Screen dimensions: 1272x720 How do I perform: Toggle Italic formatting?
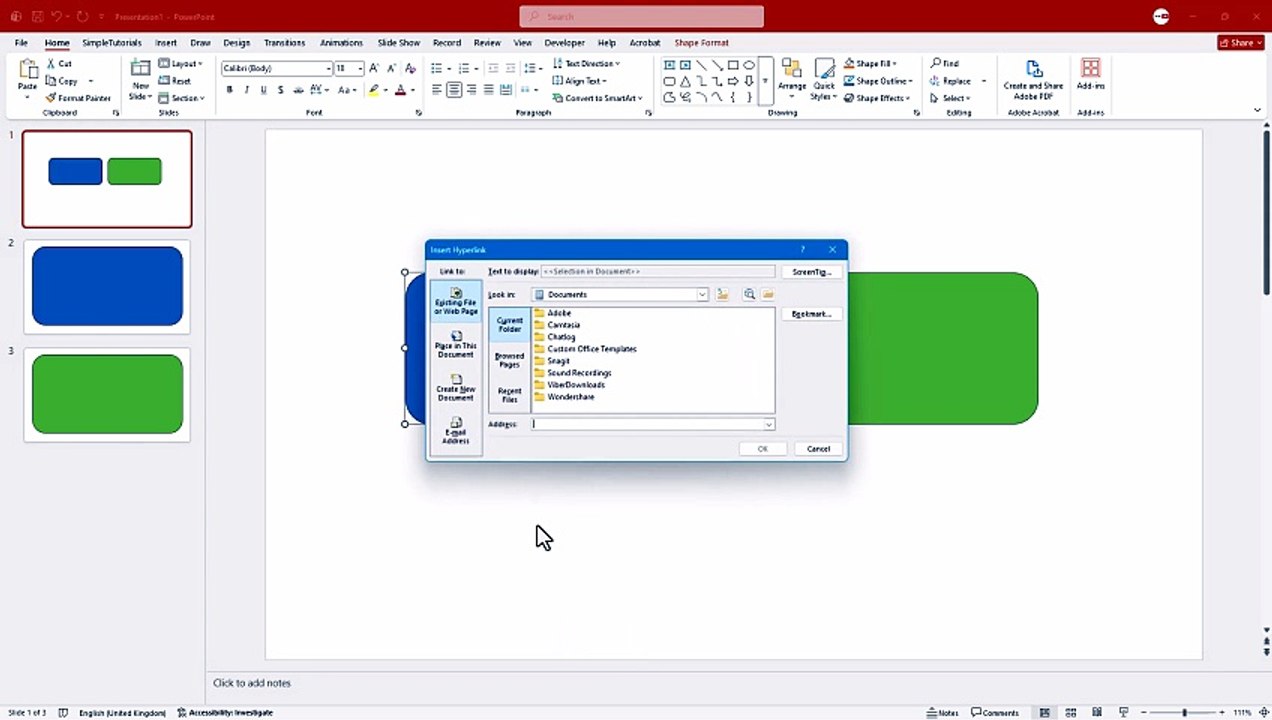point(247,90)
